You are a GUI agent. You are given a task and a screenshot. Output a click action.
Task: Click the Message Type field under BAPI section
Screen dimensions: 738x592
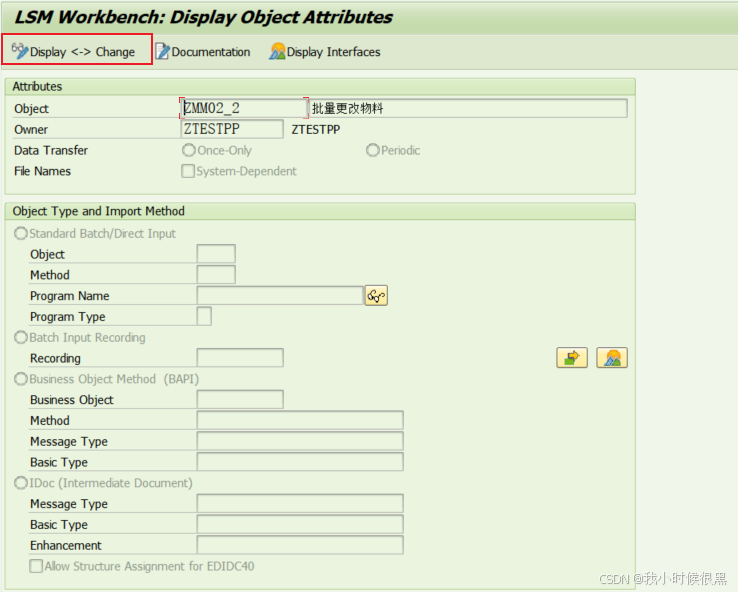pyautogui.click(x=300, y=441)
